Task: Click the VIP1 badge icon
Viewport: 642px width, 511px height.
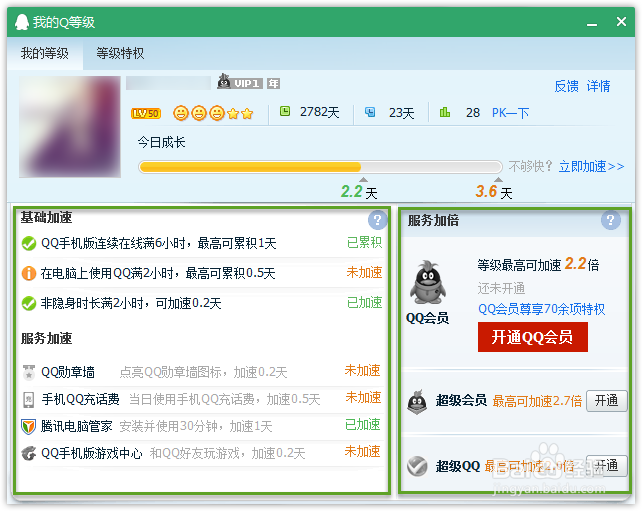Action: 240,82
